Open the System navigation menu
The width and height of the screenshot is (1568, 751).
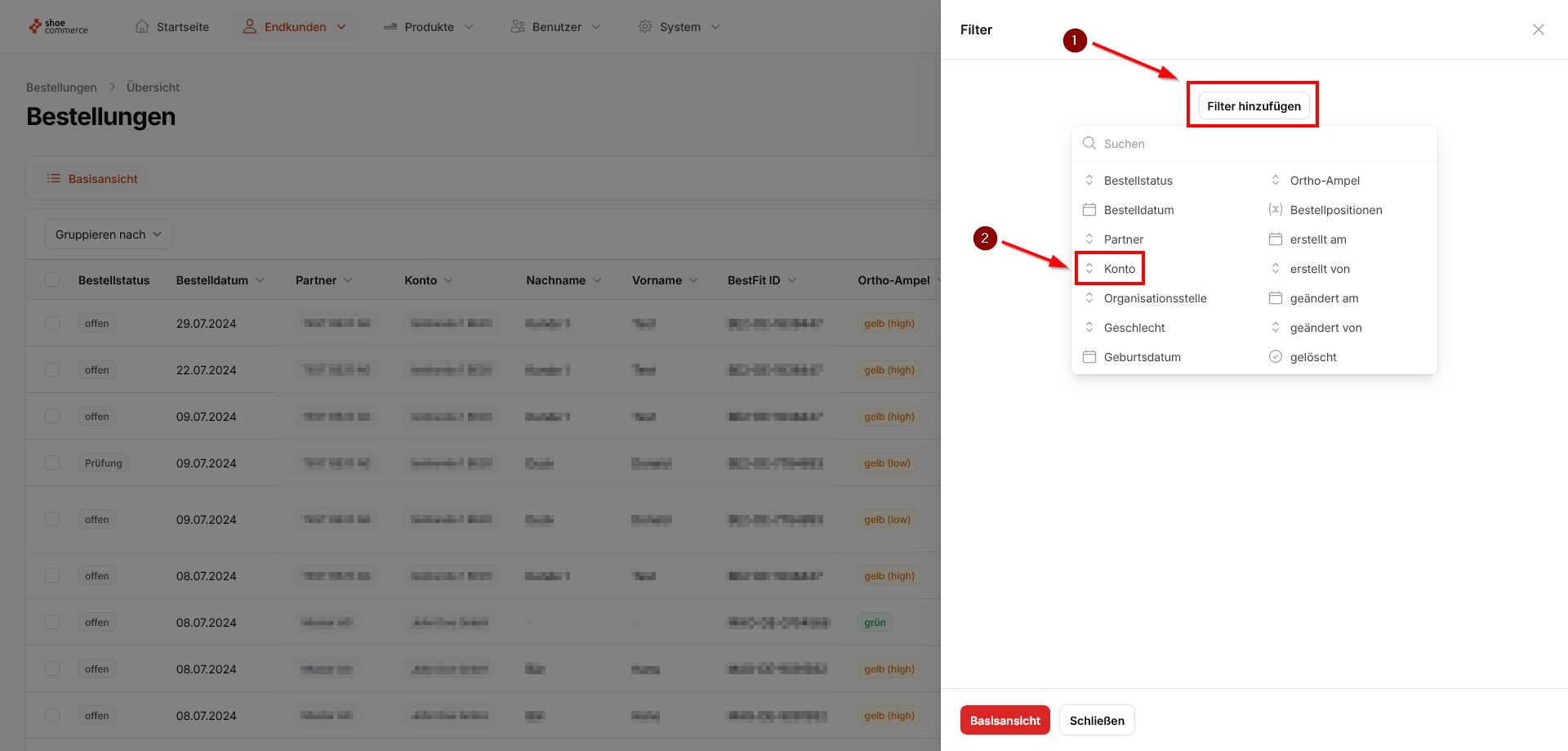pyautogui.click(x=679, y=27)
